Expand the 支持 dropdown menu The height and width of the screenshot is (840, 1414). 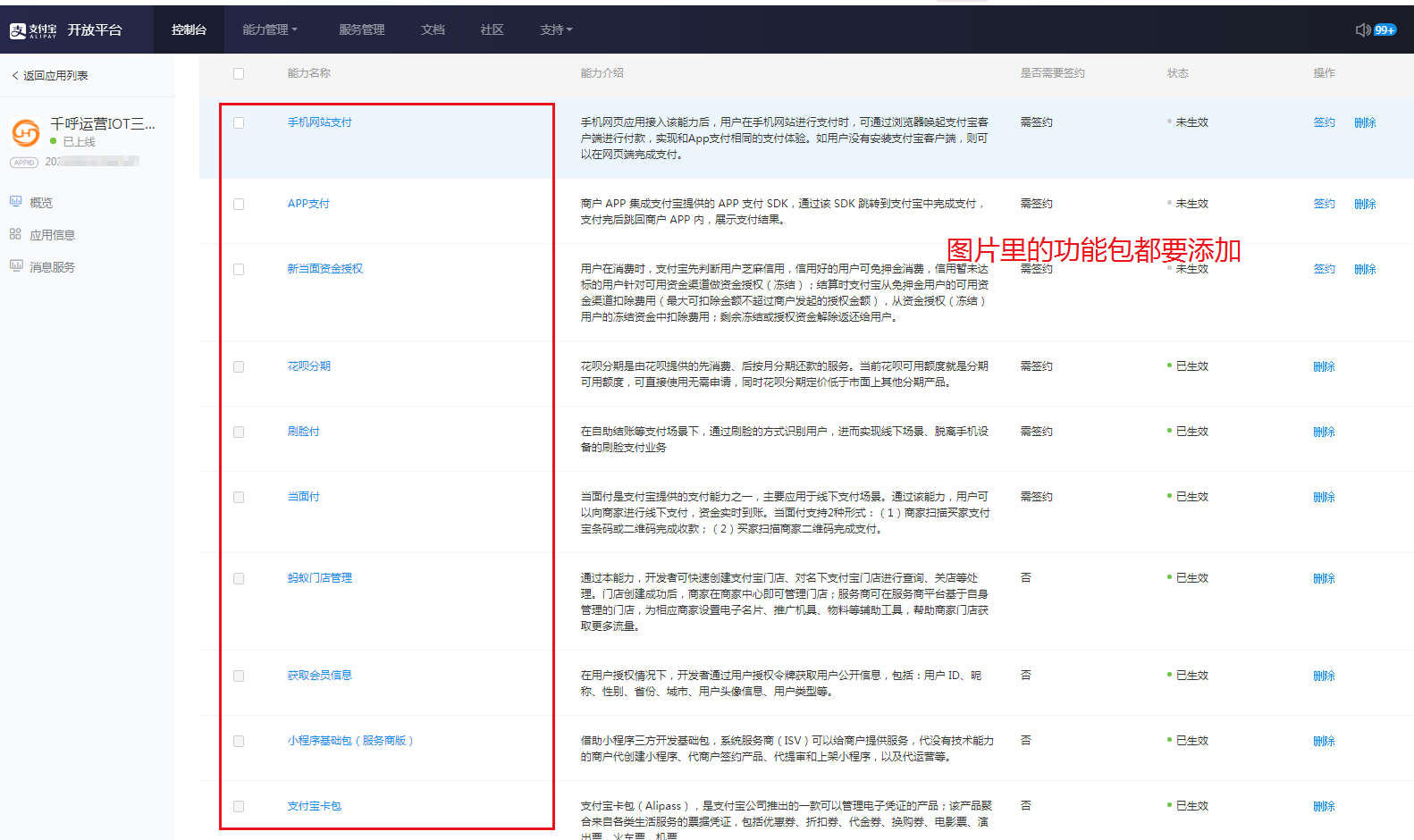point(556,29)
